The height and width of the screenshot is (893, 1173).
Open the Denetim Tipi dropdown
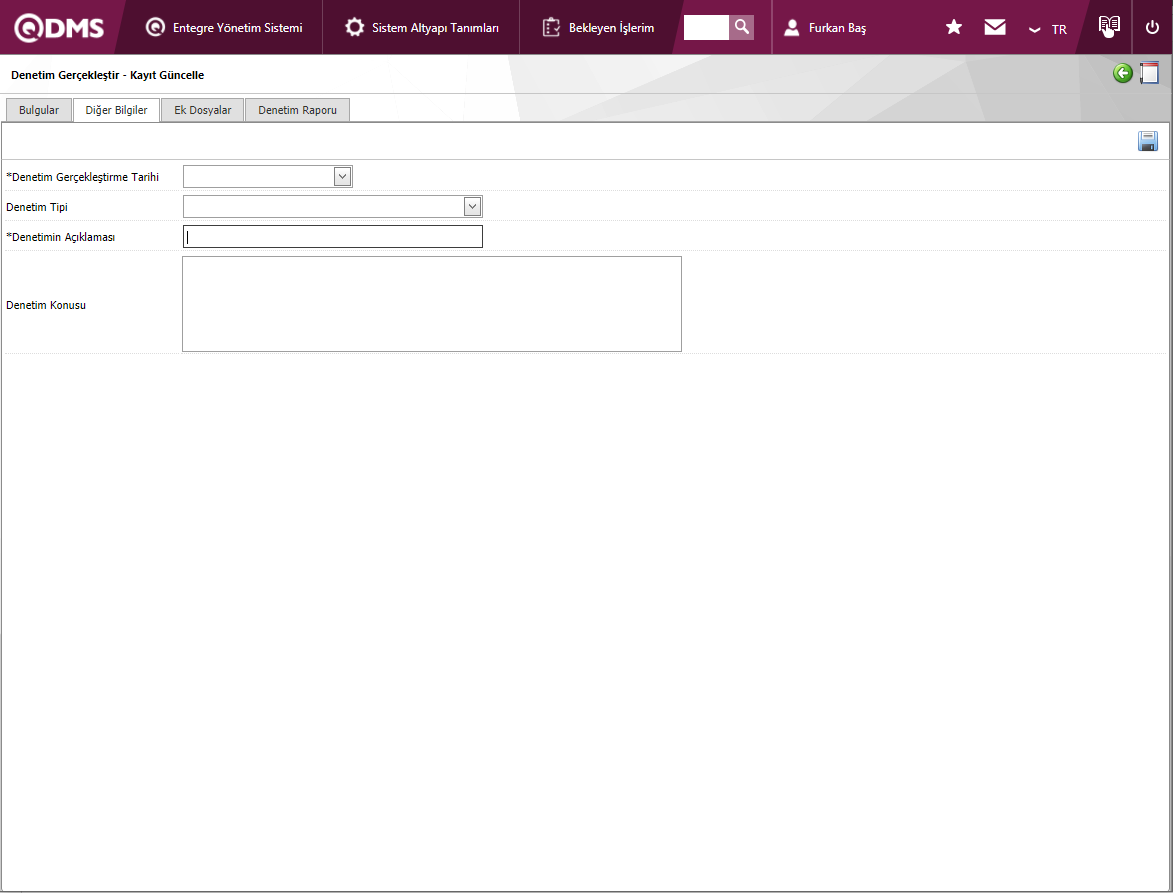pyautogui.click(x=472, y=207)
